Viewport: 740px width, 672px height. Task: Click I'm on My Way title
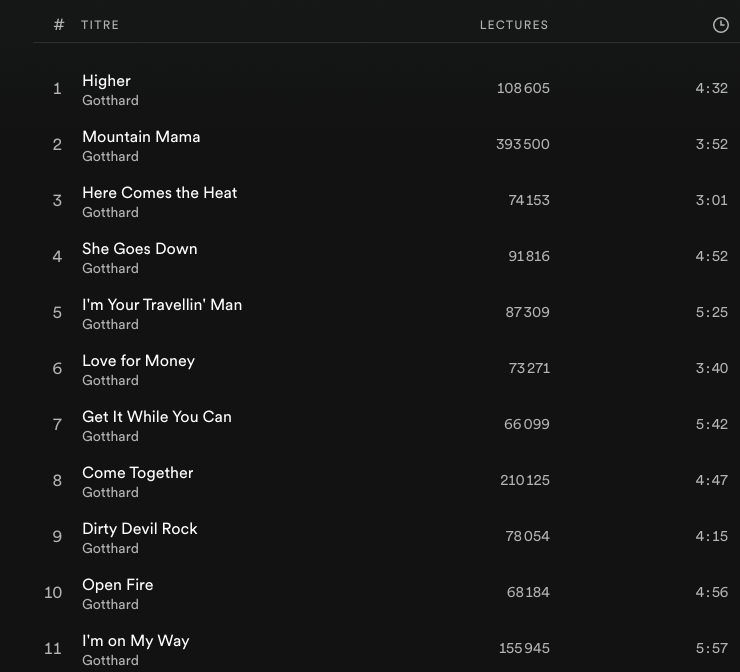click(136, 641)
